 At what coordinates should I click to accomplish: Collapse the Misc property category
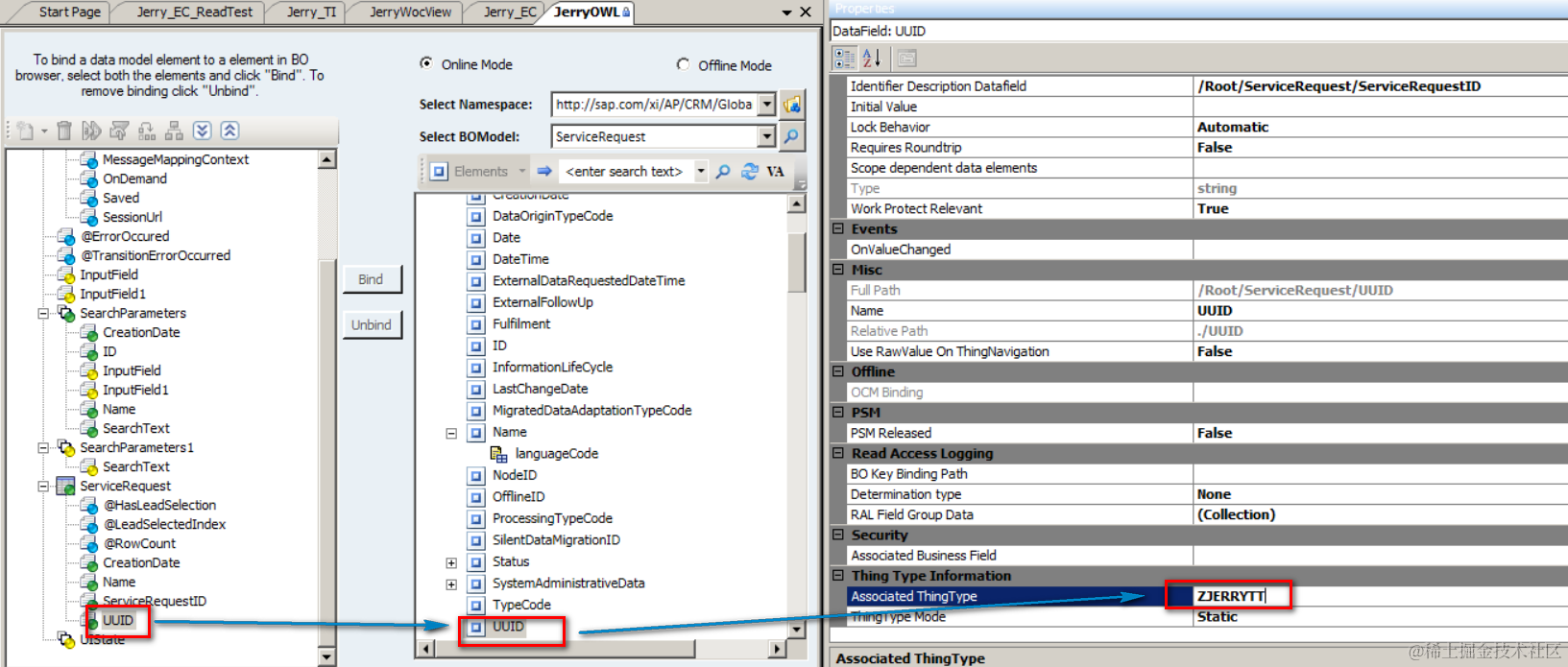tap(838, 270)
